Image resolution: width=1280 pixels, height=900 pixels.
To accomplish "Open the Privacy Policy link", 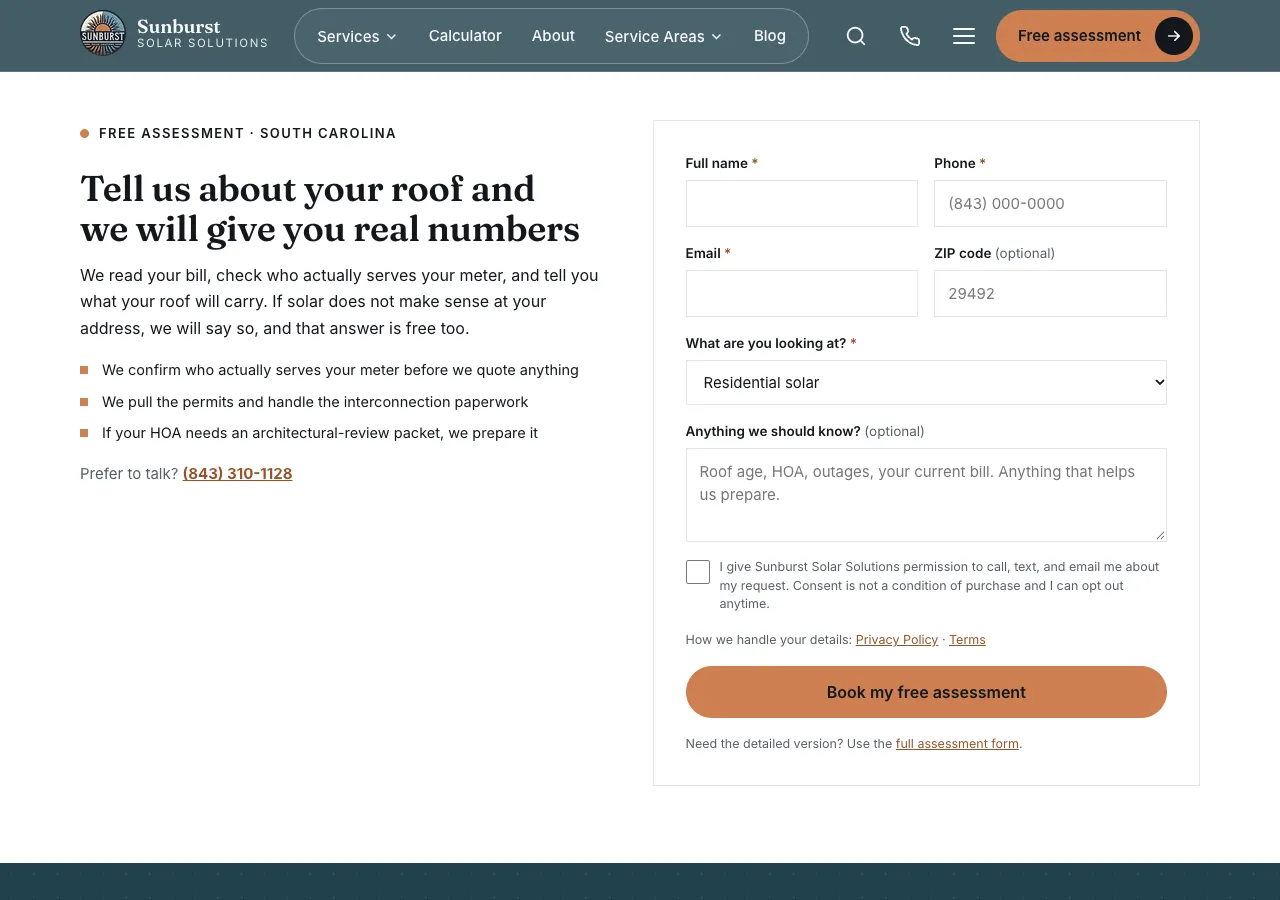I will click(897, 640).
